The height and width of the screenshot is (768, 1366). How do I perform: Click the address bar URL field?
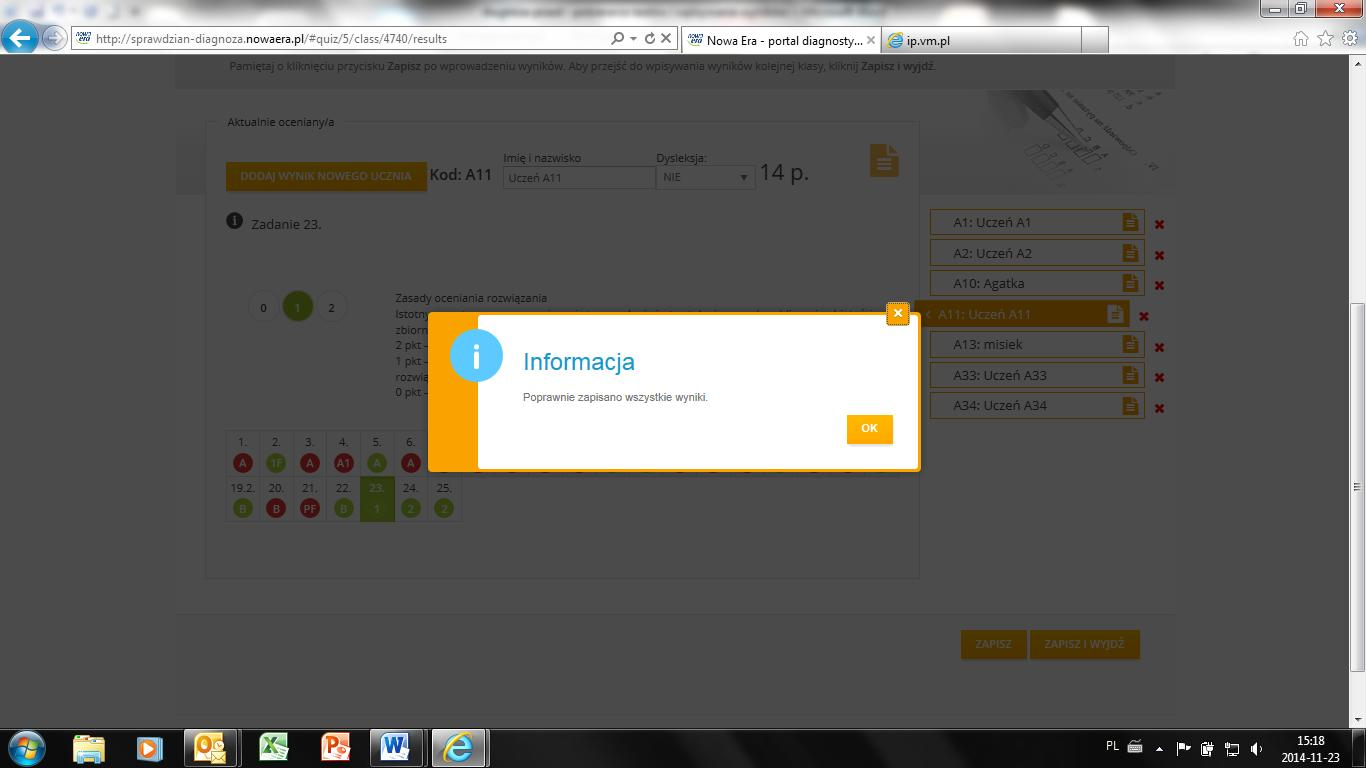(x=340, y=39)
